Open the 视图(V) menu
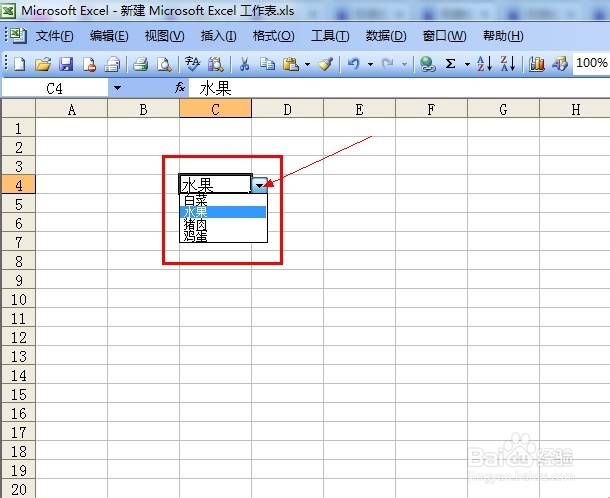The height and width of the screenshot is (498, 610). pos(164,36)
